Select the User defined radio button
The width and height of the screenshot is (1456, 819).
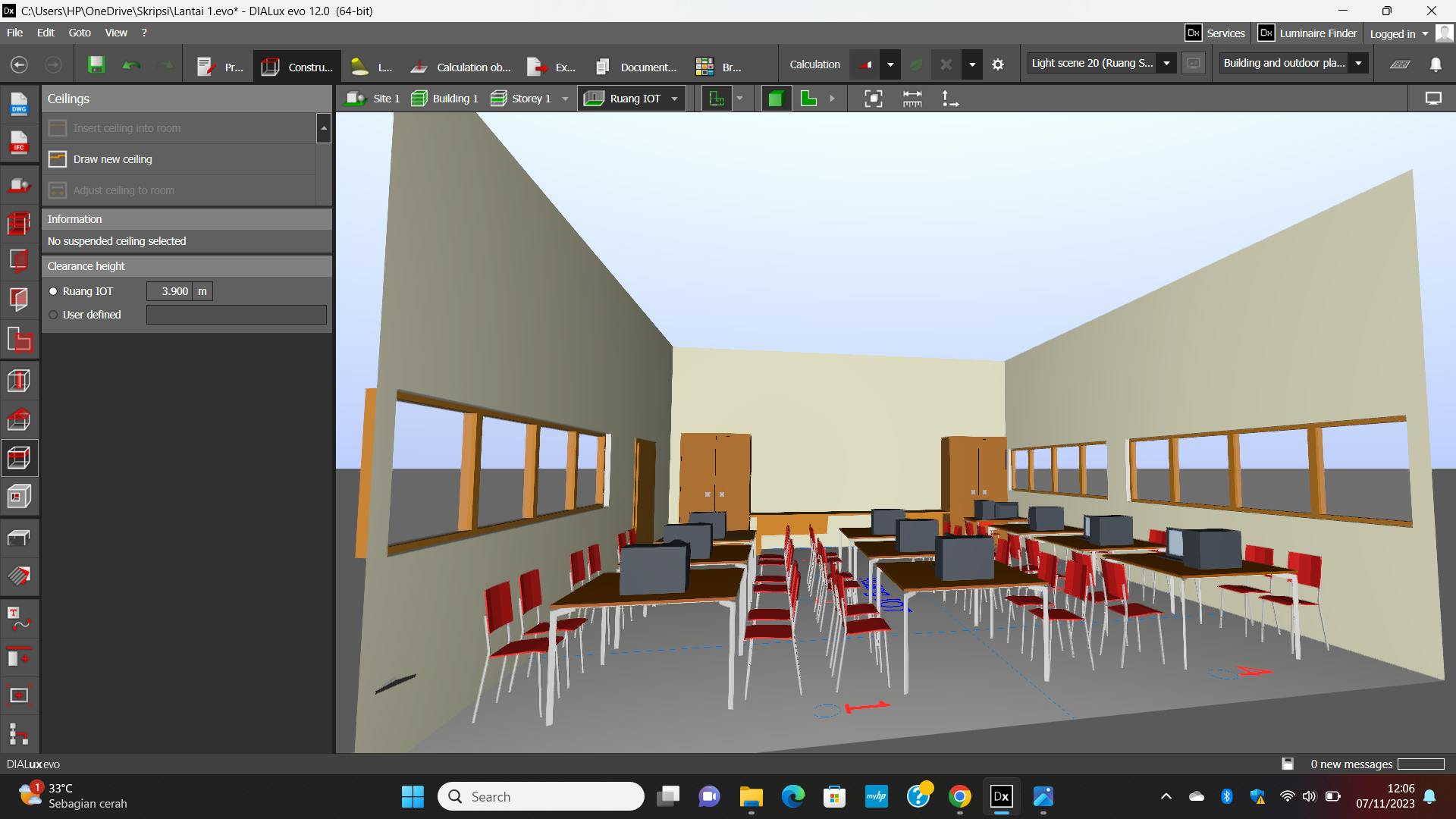[53, 315]
